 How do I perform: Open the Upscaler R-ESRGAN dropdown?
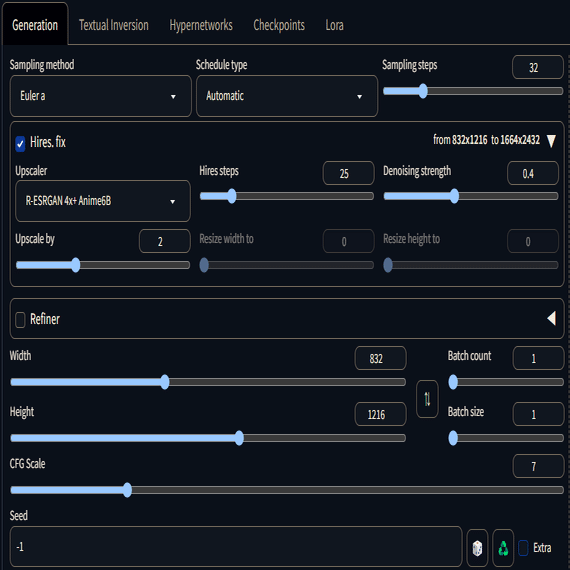(x=103, y=201)
